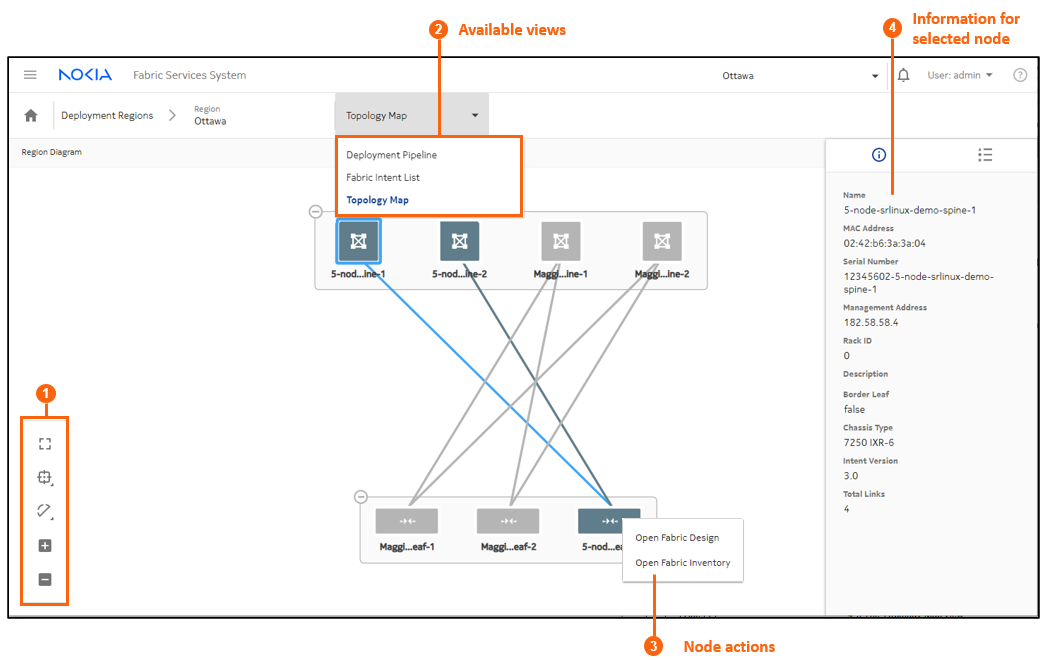This screenshot has height=660, width=1055.
Task: Click node name 5-node-srlinux-demo-spine-1
Action: 910,210
